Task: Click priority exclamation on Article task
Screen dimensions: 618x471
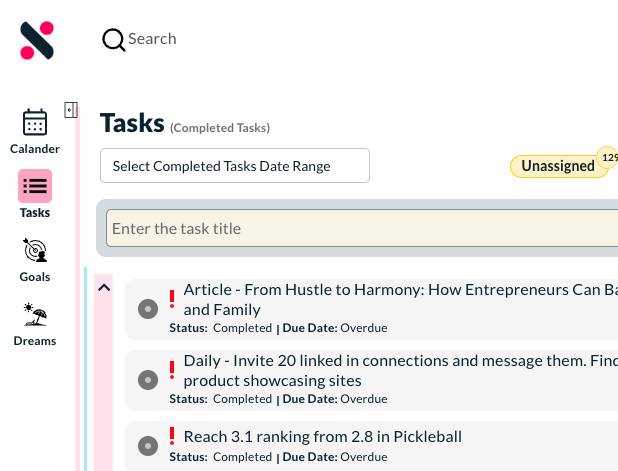Action: pyautogui.click(x=172, y=299)
